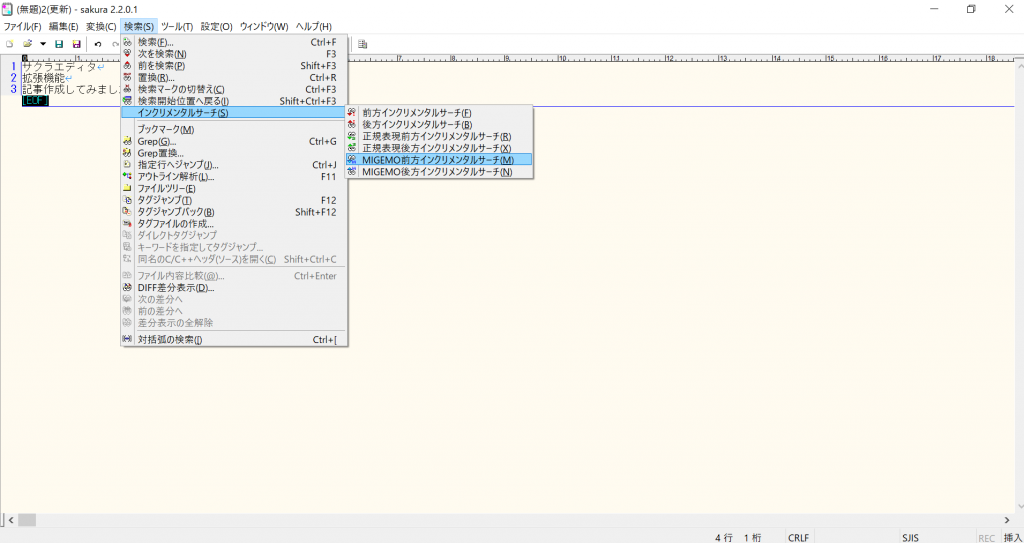Click the greyed キーワードを指定してタグジャンプ... entry
The height and width of the screenshot is (543, 1024).
[234, 247]
